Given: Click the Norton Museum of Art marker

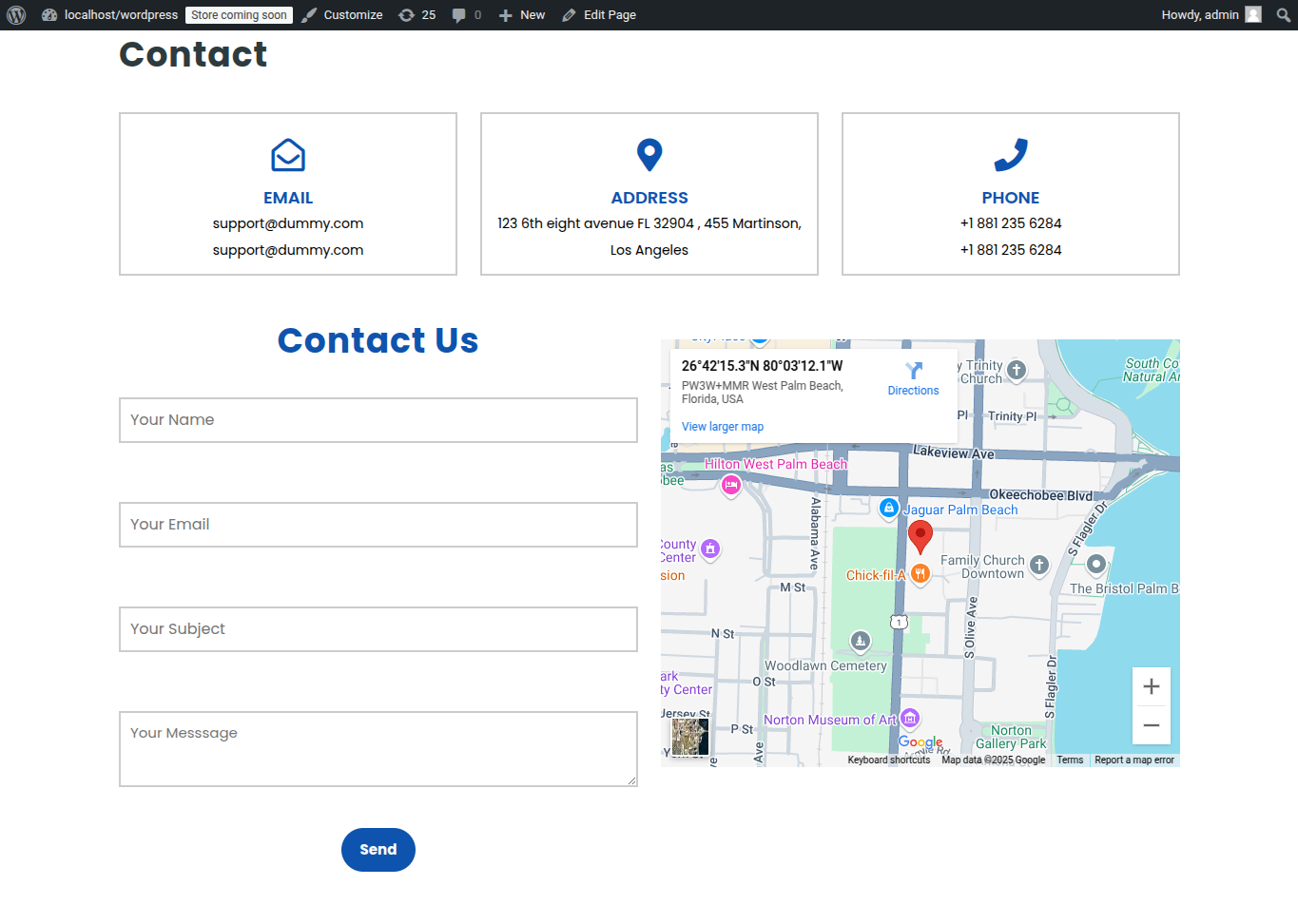Looking at the screenshot, I should coord(910,719).
